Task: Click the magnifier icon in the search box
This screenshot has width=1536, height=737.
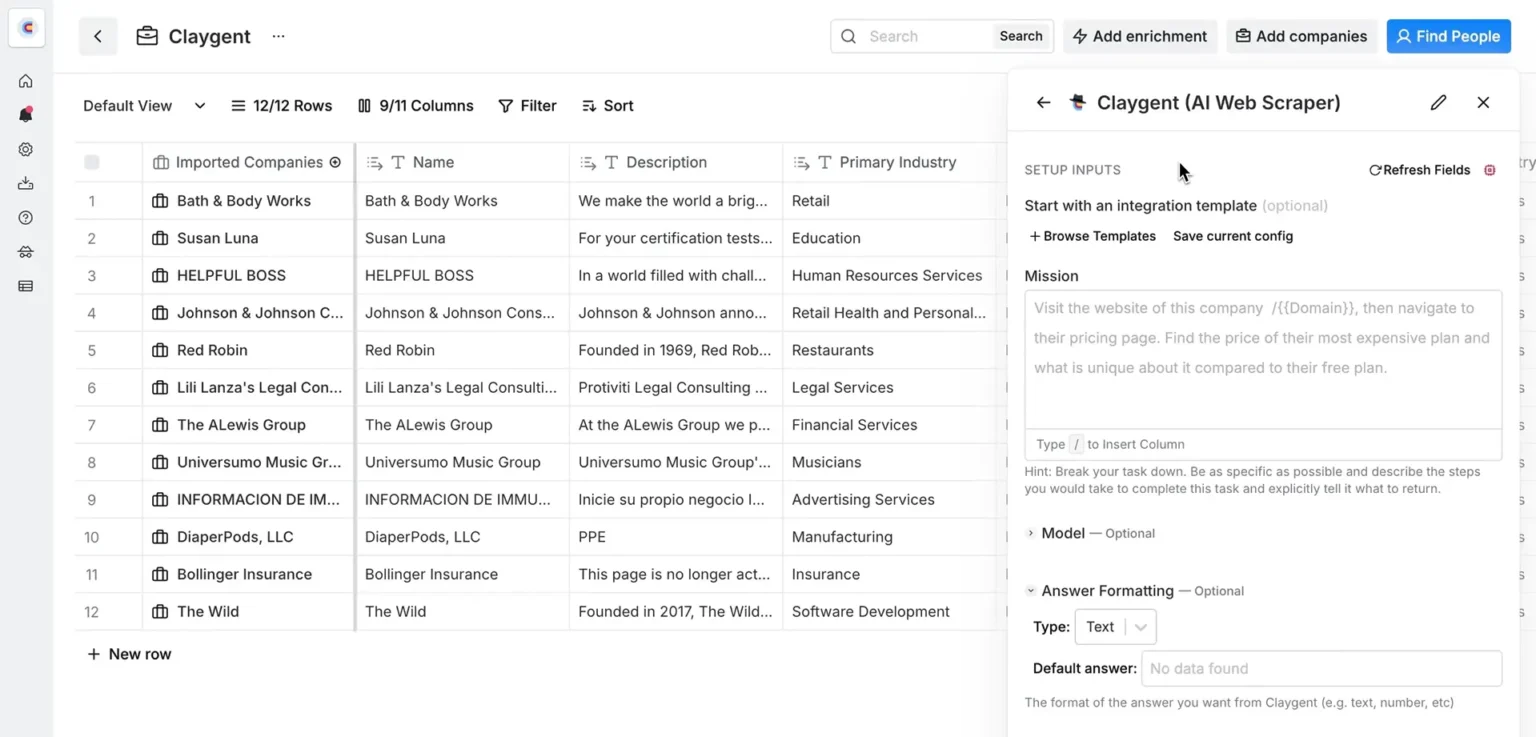Action: pos(849,36)
